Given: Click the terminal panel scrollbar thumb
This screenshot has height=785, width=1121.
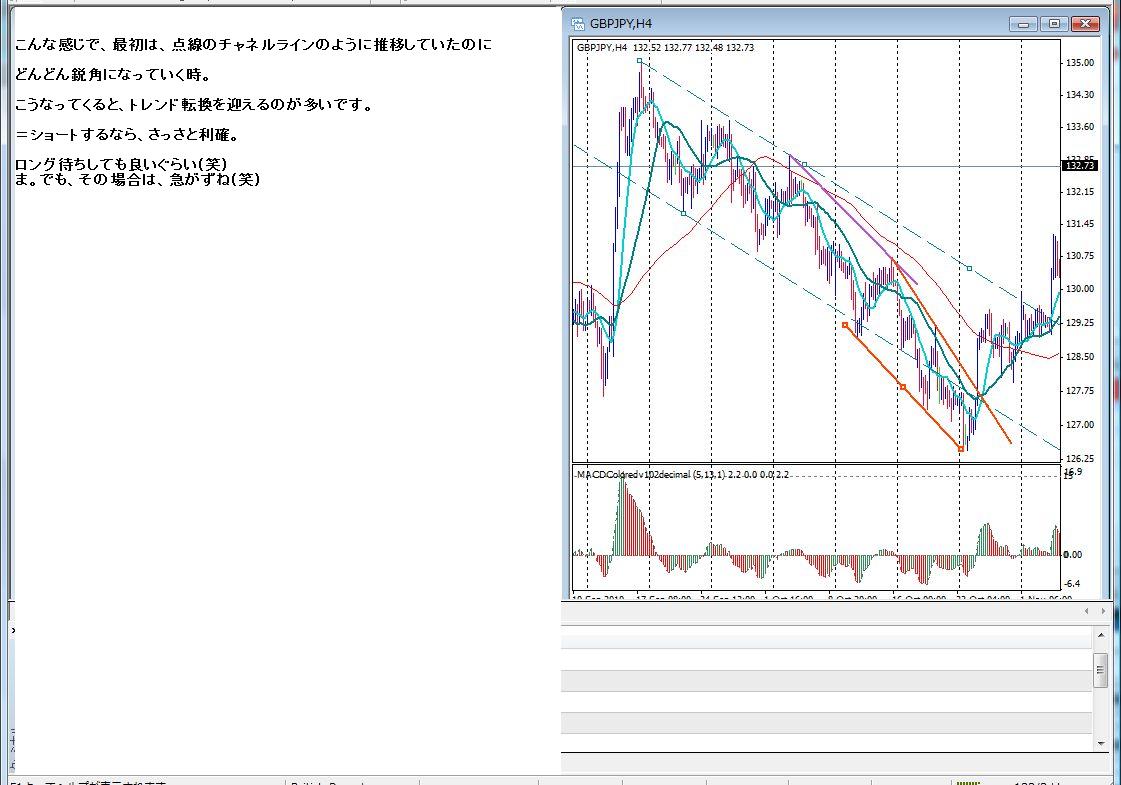Looking at the screenshot, I should (1100, 671).
